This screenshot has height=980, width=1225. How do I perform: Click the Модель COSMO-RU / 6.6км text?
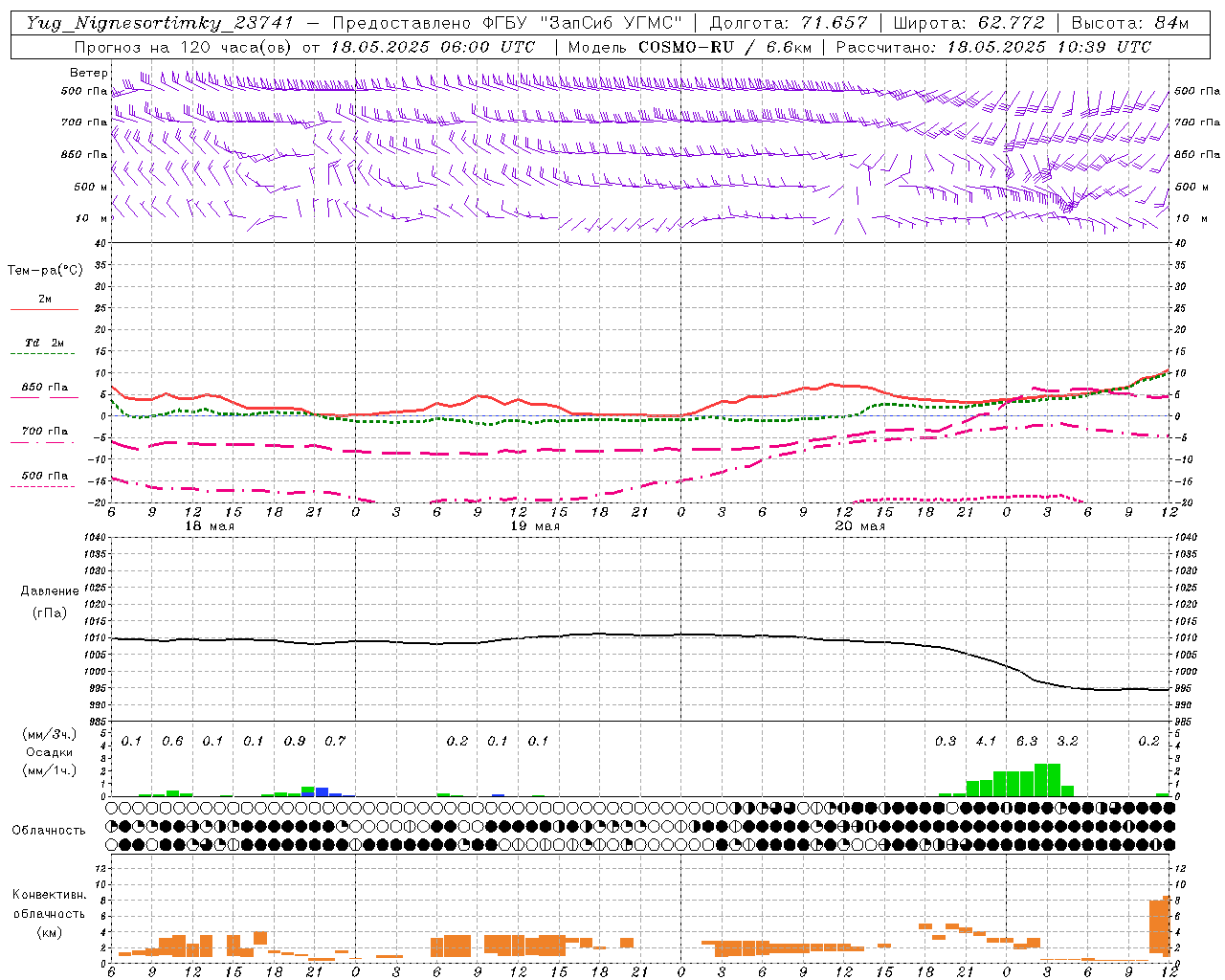coord(690,47)
